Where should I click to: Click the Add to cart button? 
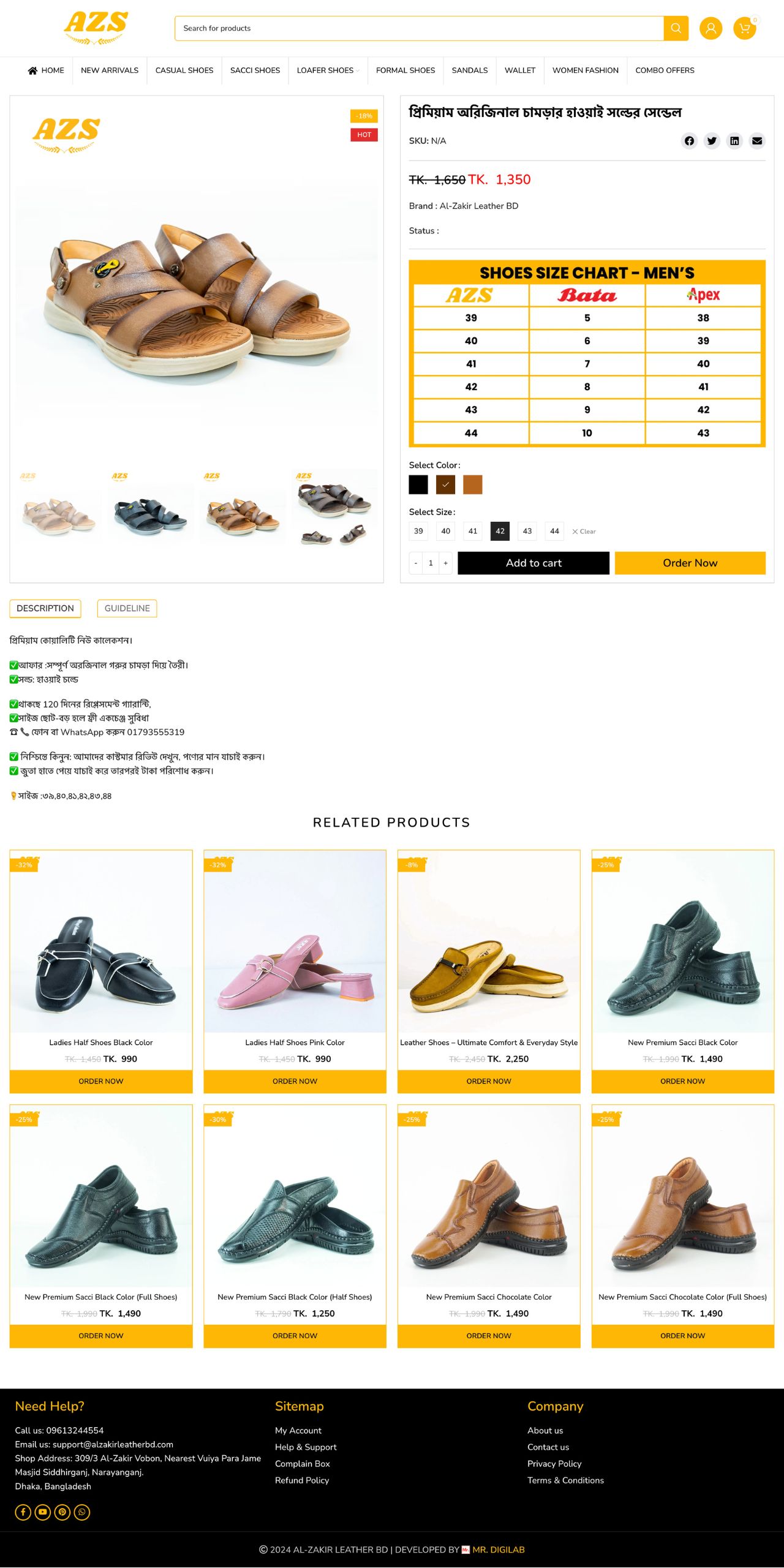coord(533,563)
